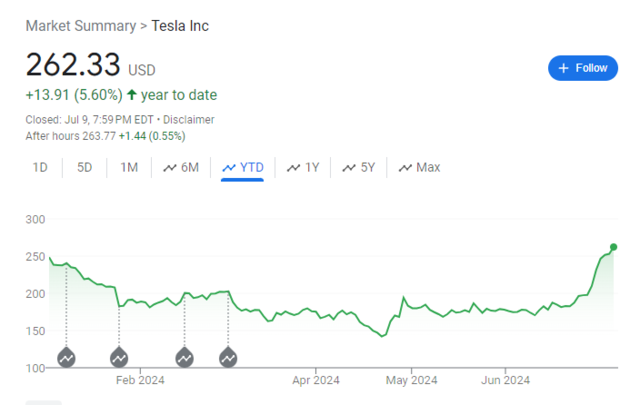Click the May 2024 axis label
Screen dimensions: 640x405
[411, 380]
